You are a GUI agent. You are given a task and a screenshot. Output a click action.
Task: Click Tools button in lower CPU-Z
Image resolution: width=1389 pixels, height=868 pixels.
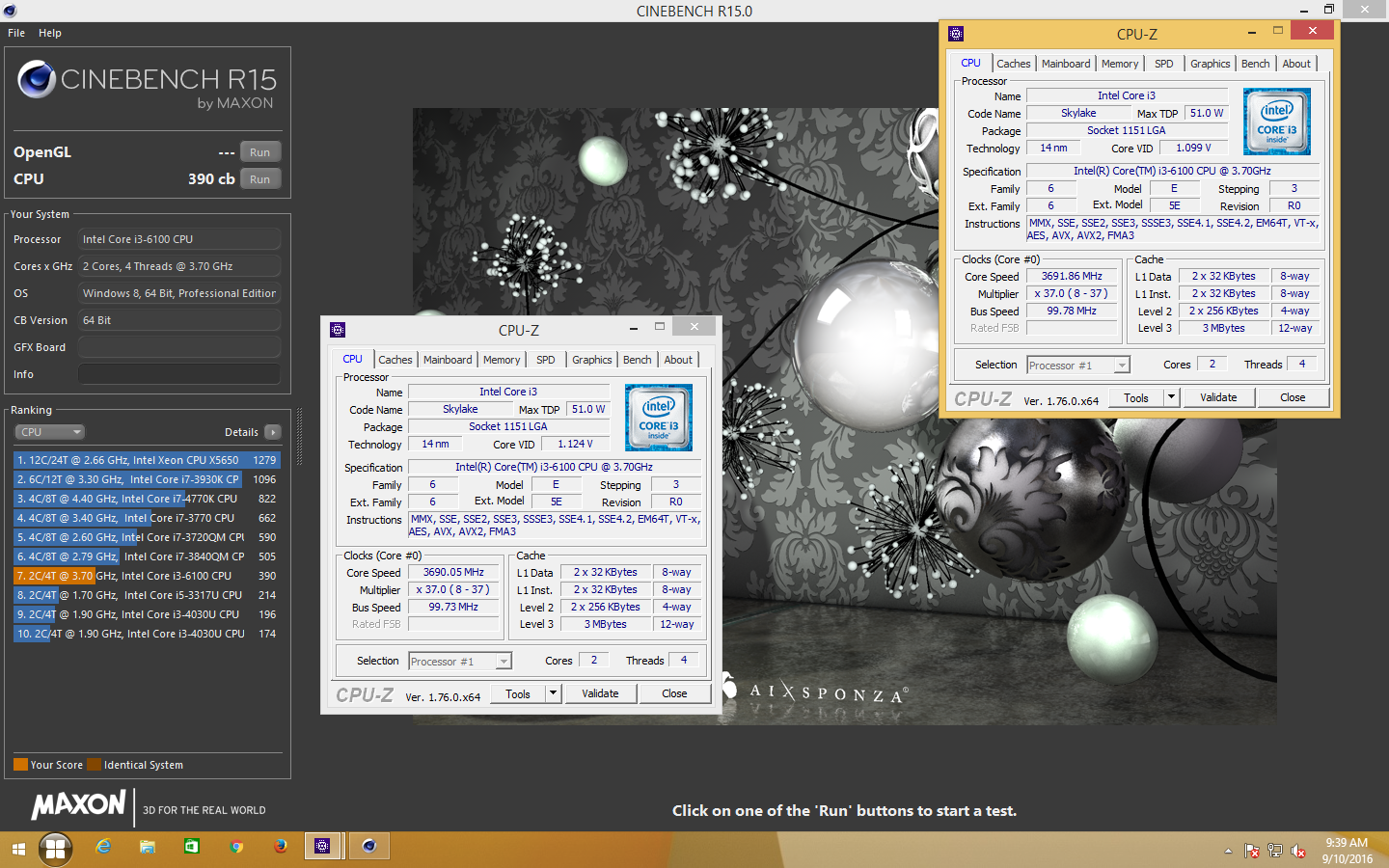(x=518, y=693)
